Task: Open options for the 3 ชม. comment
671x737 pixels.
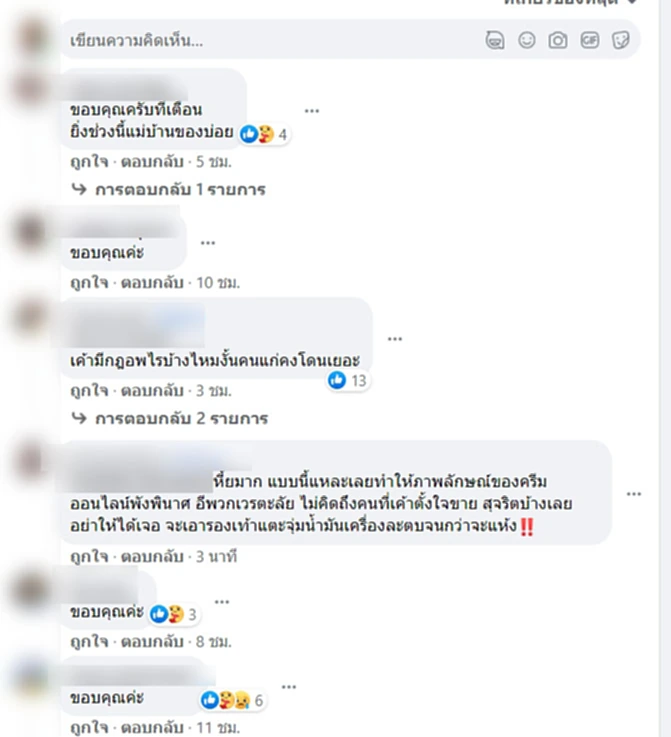Action: 395,339
